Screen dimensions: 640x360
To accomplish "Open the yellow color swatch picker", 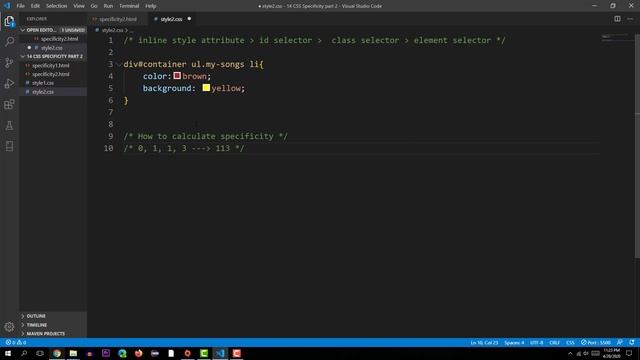I will pyautogui.click(x=206, y=88).
